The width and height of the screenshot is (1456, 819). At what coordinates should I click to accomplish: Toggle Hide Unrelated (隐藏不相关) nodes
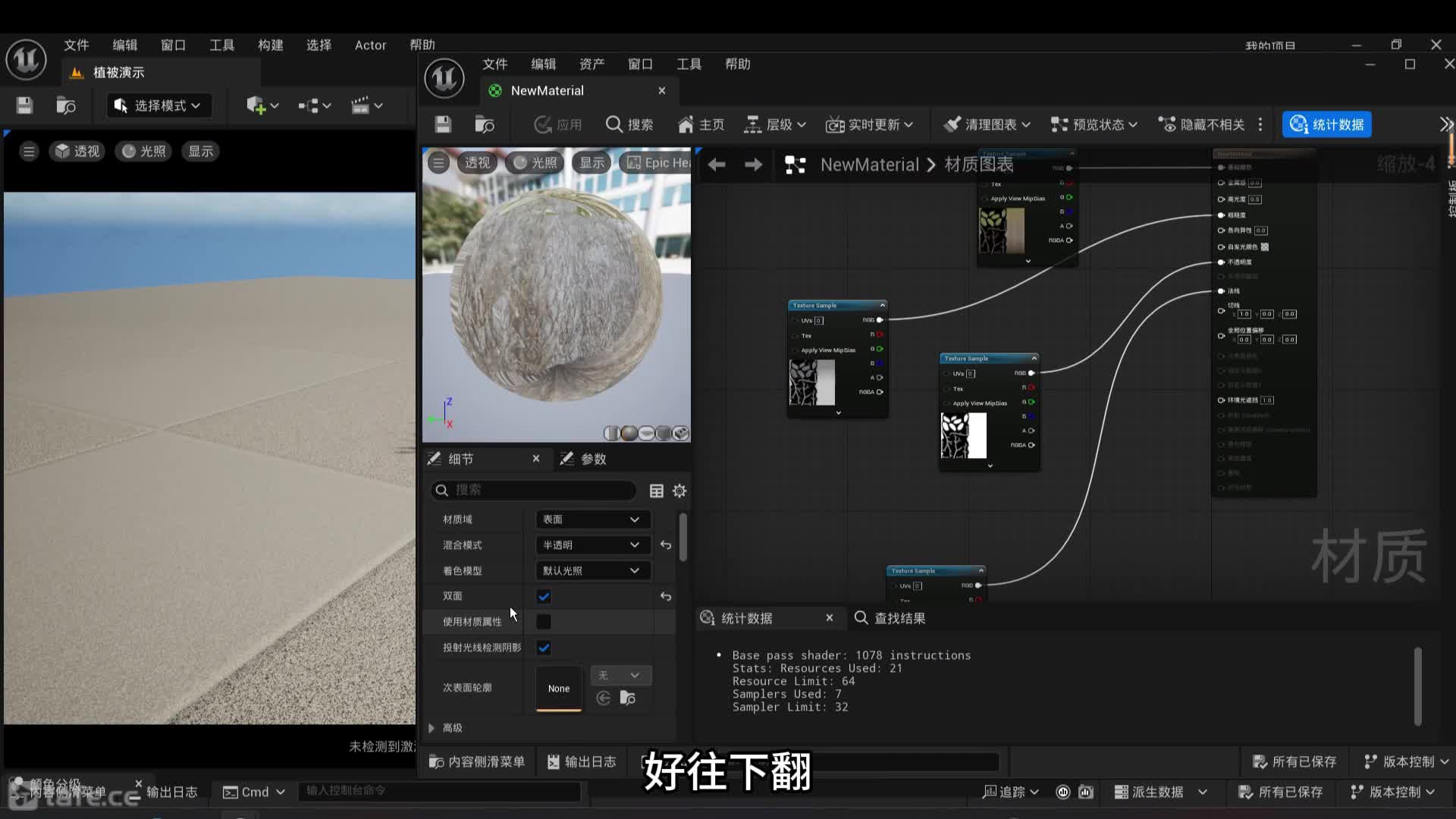(1201, 124)
